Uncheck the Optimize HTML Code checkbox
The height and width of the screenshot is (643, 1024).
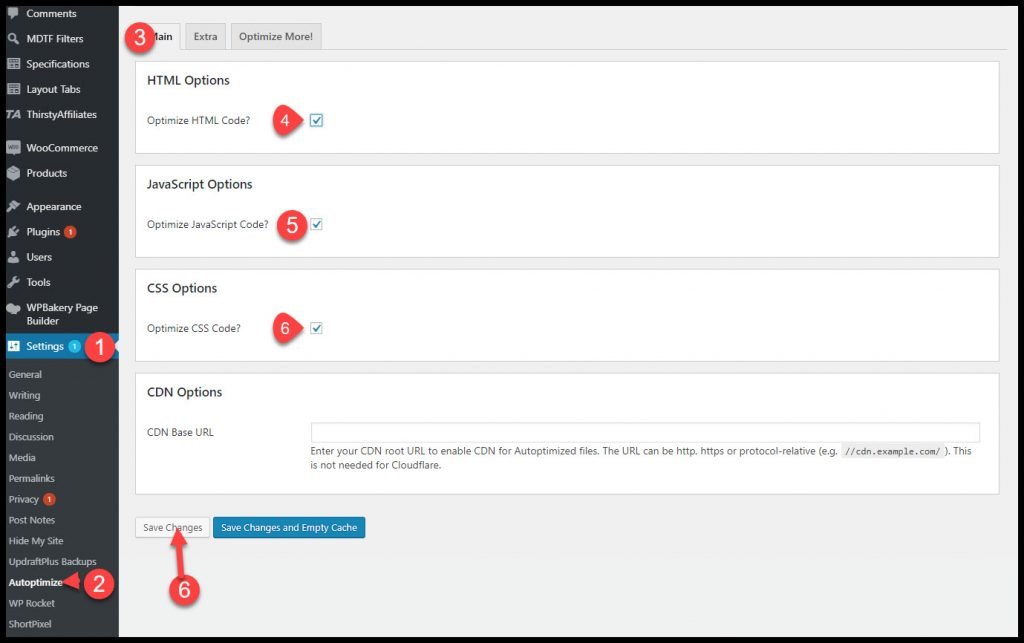point(316,120)
